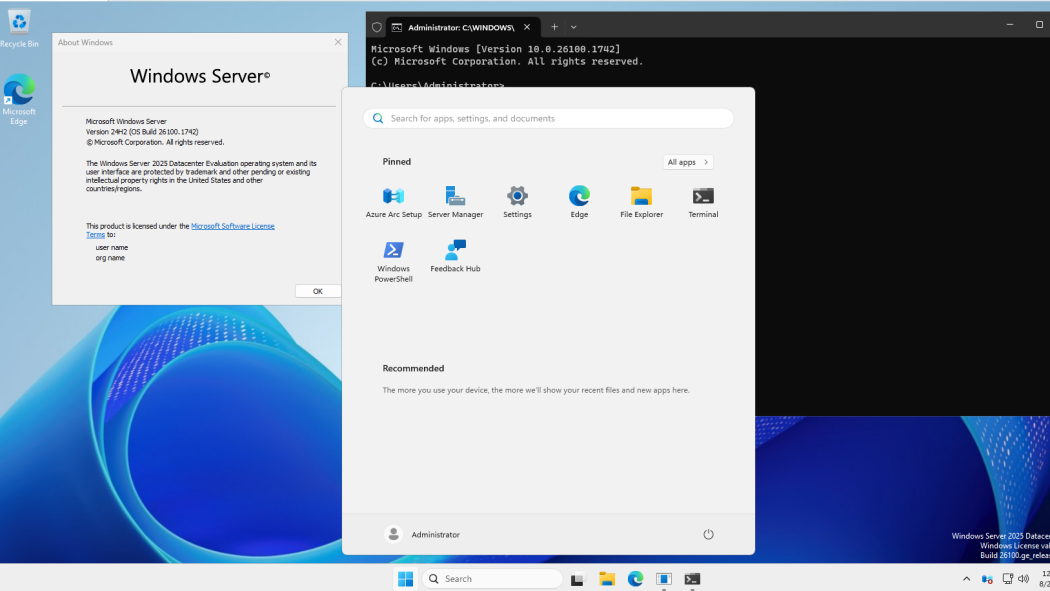Open File Explorer from the taskbar
The height and width of the screenshot is (591, 1050).
tap(607, 579)
